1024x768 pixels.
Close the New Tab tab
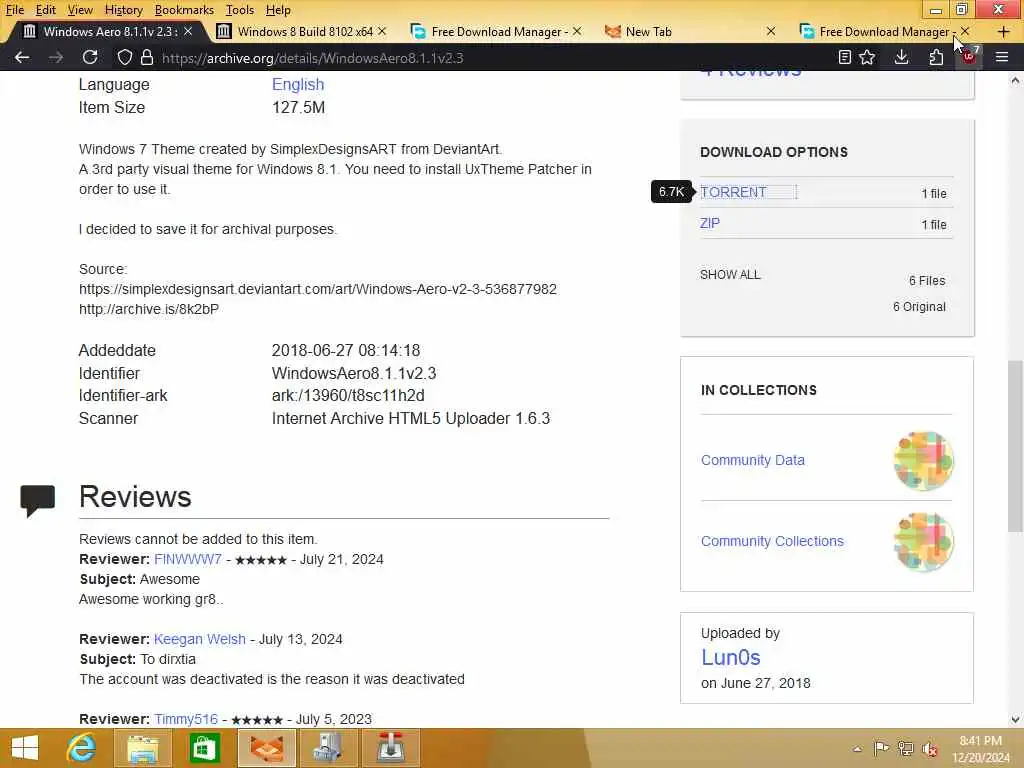(771, 31)
